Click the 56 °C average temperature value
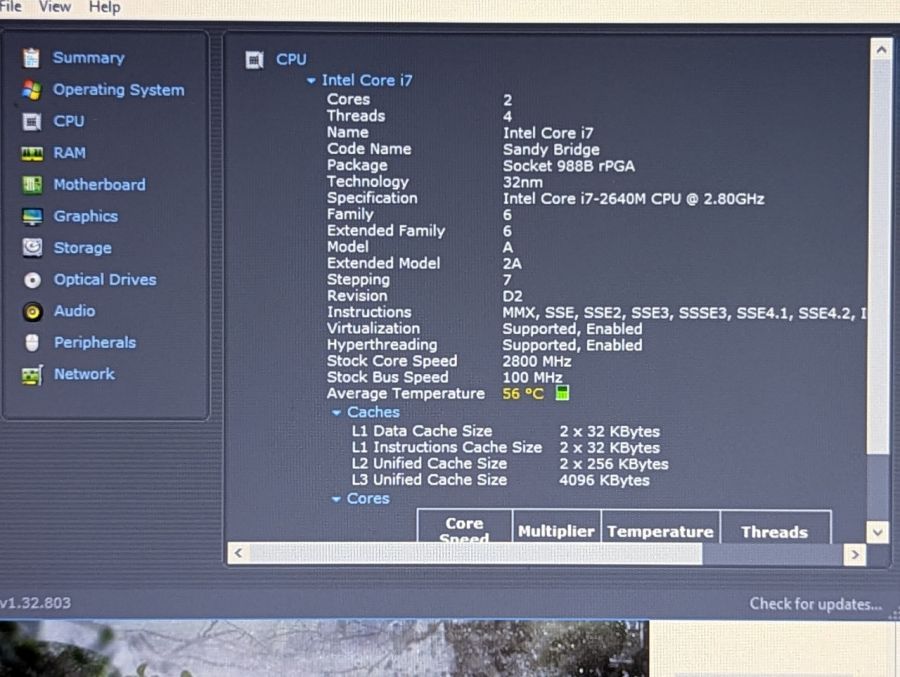900x677 pixels. coord(523,394)
